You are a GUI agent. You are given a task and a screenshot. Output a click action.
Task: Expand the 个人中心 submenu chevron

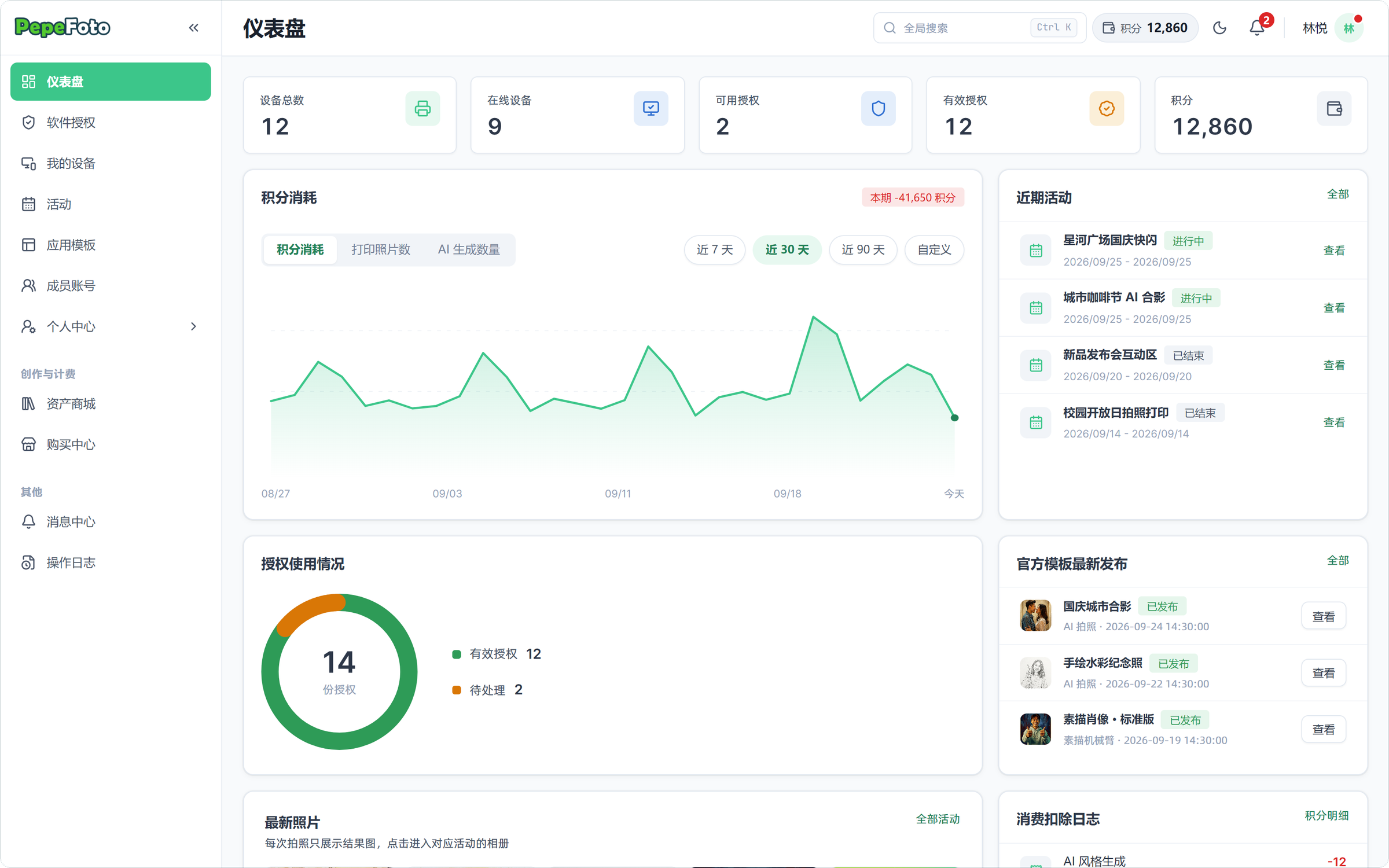(x=193, y=326)
